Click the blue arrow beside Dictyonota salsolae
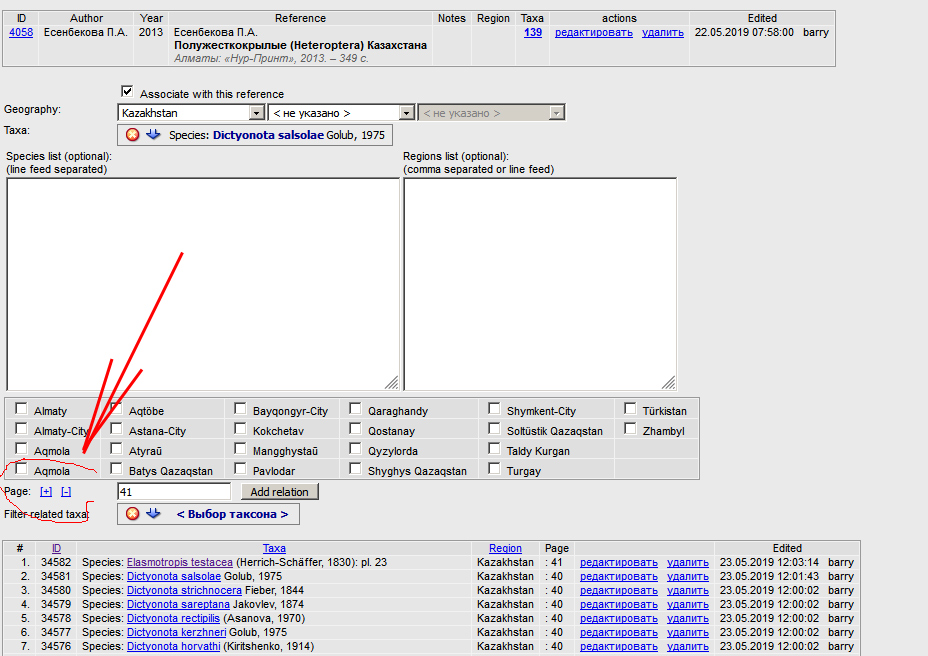The image size is (928, 656). tap(153, 135)
